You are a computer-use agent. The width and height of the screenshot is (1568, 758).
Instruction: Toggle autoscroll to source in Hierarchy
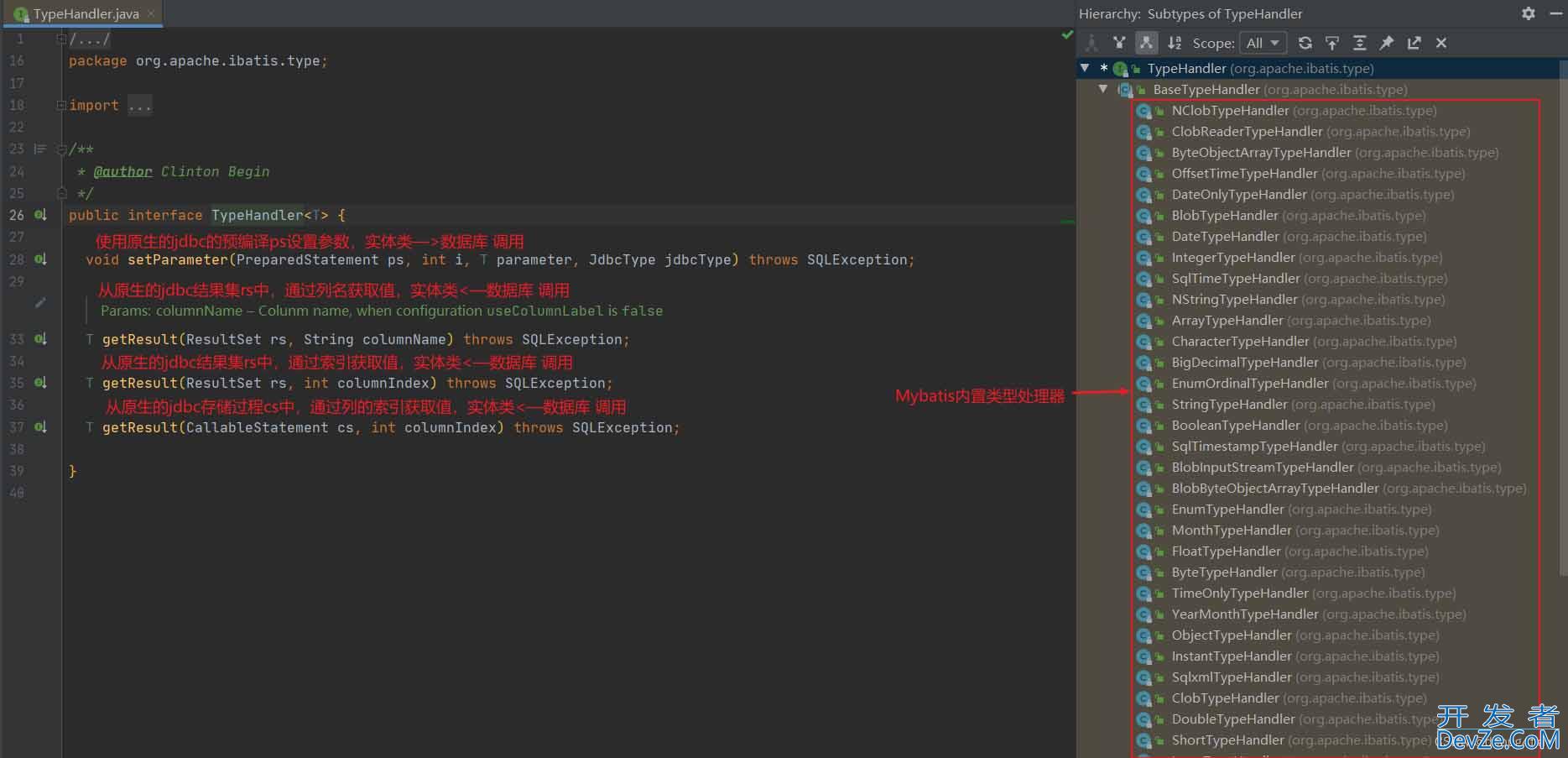[1331, 43]
